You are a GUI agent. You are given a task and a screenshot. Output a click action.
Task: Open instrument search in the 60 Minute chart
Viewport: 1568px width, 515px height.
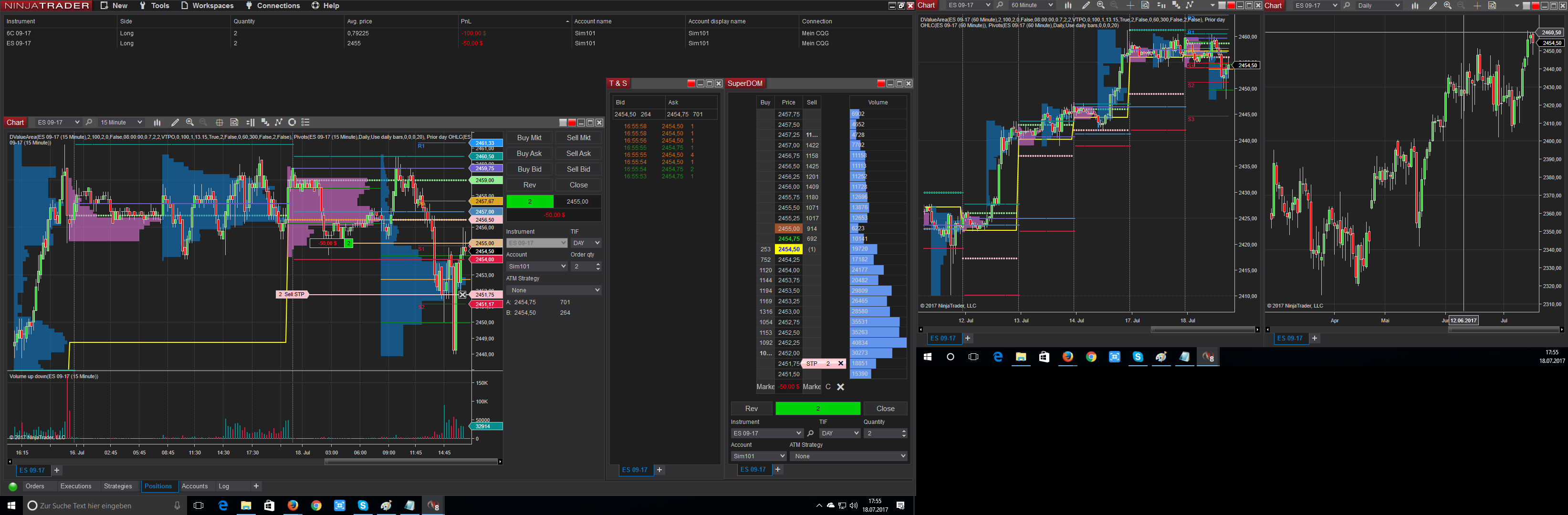point(1000,5)
